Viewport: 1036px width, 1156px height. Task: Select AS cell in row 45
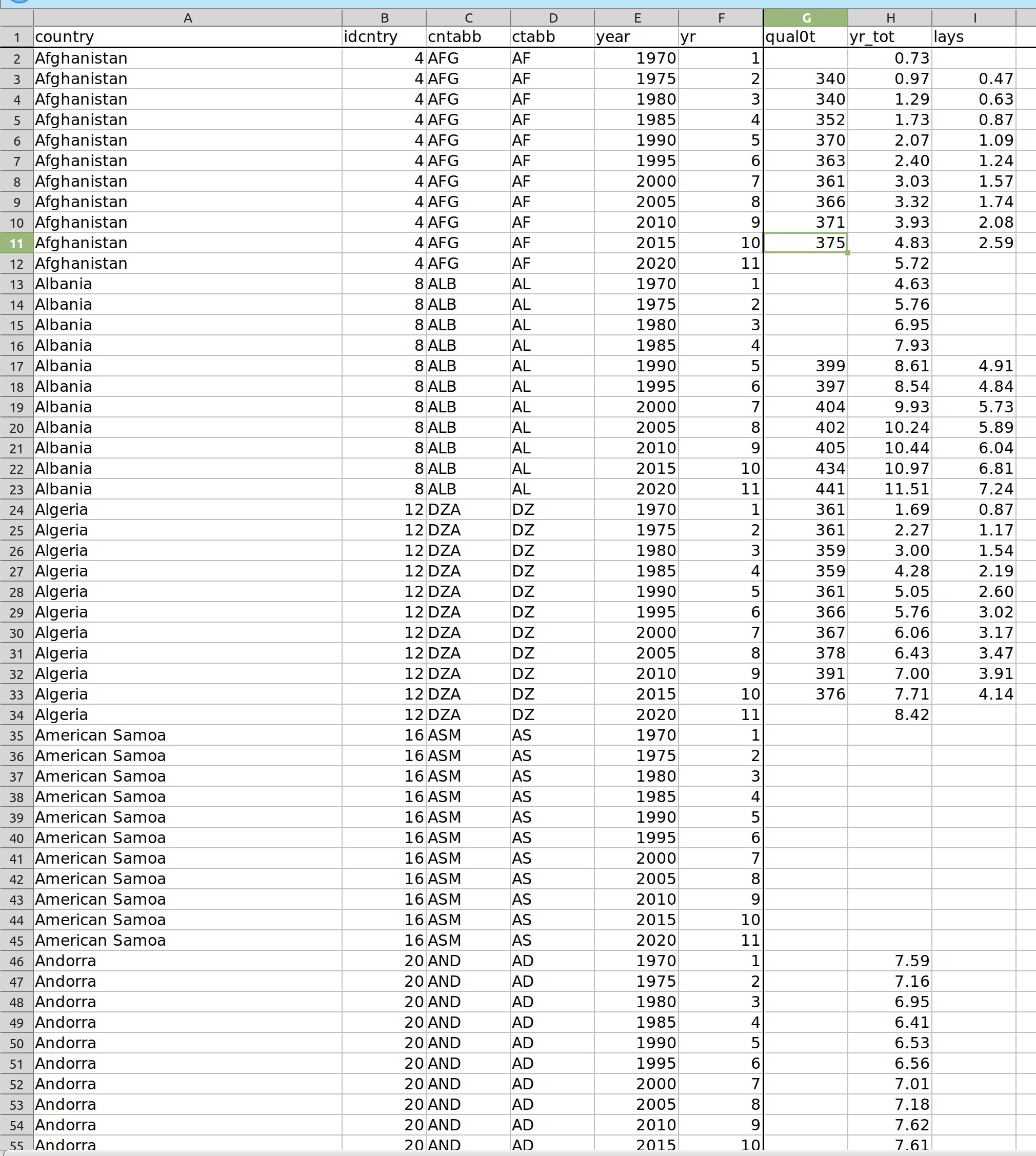pyautogui.click(x=552, y=941)
